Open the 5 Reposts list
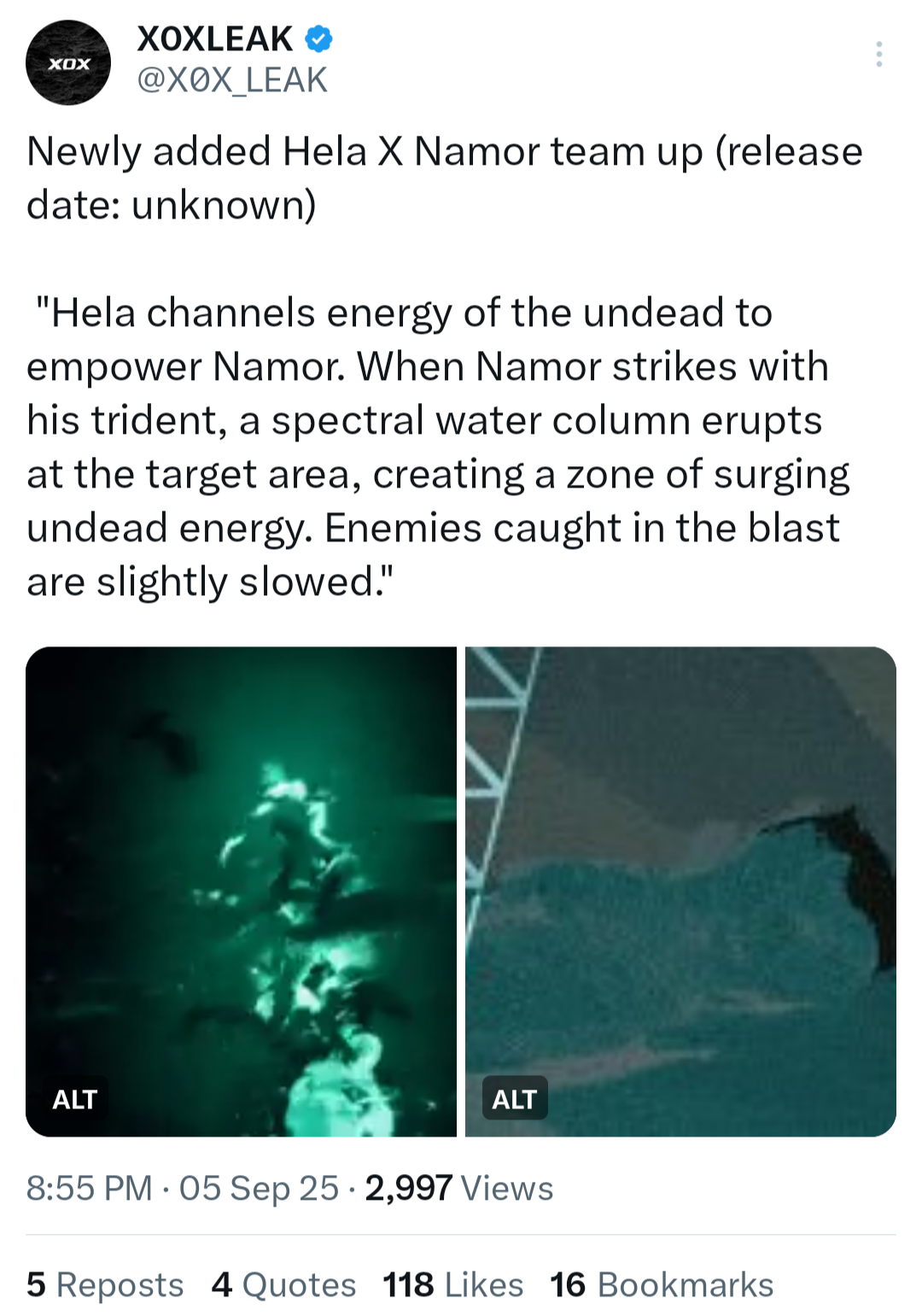Viewport: 922px width, 1316px height. pos(105,1285)
